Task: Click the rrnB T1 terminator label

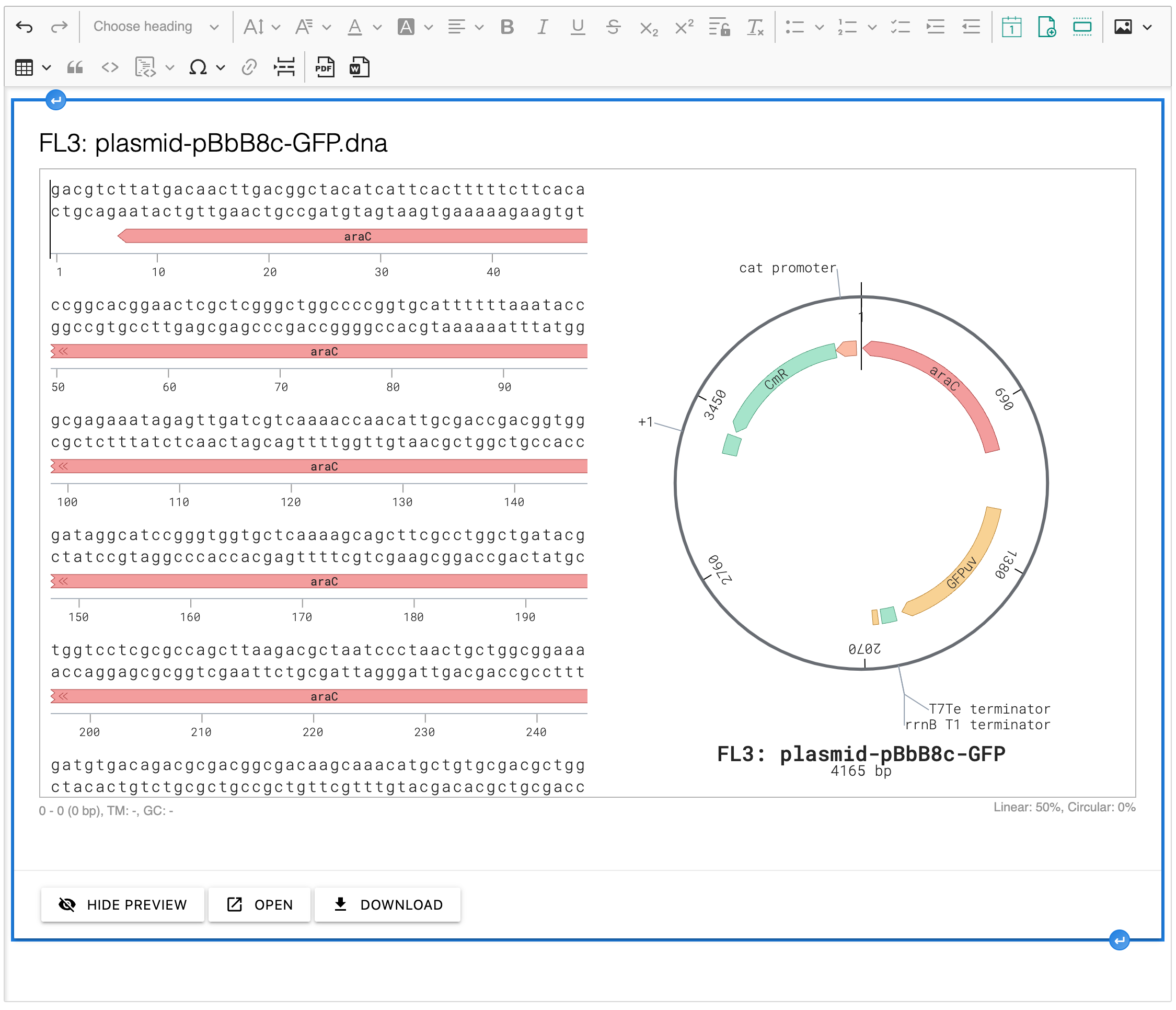Action: [977, 725]
